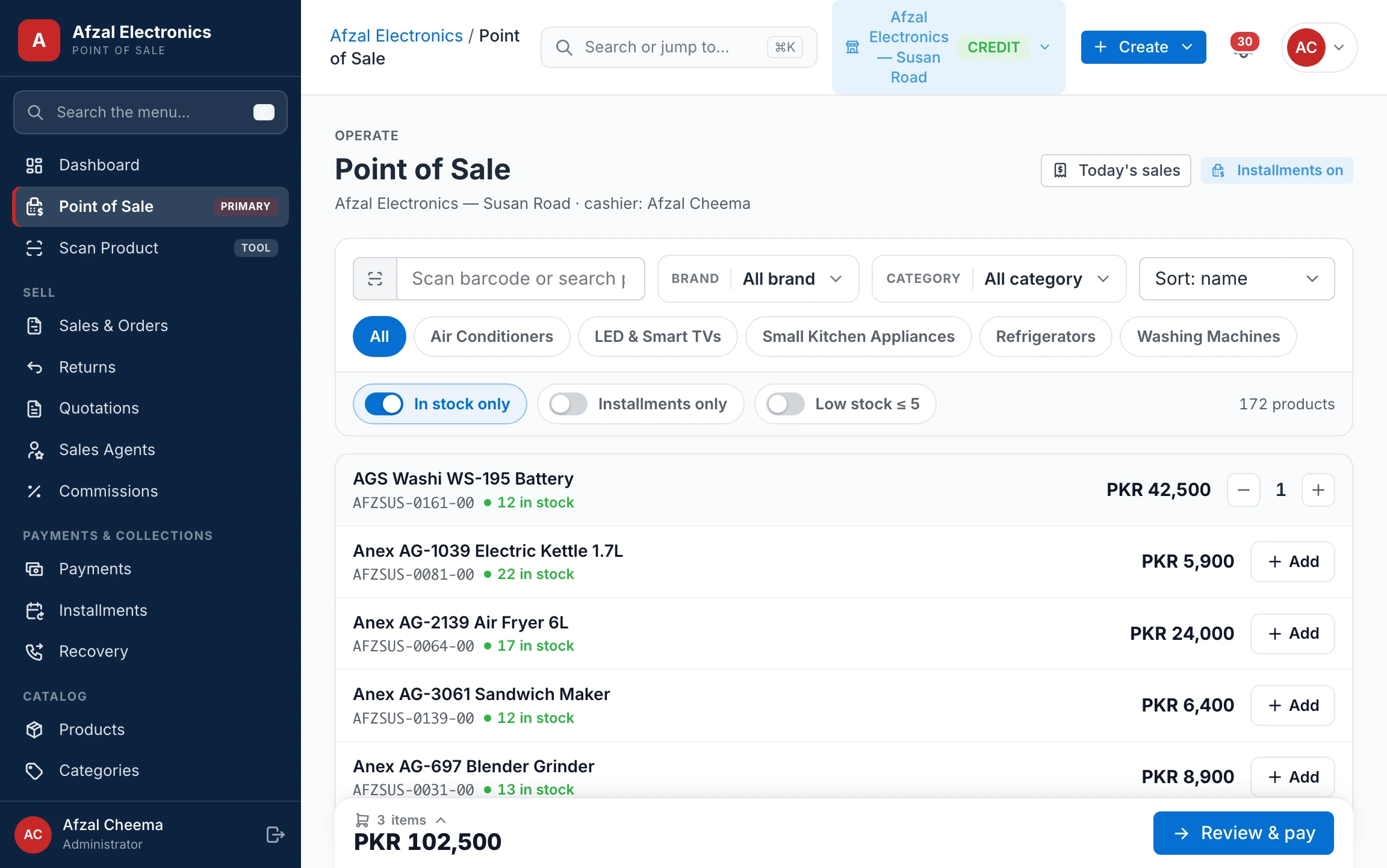
Task: Focus the 'Search the menu...' field
Action: [150, 113]
